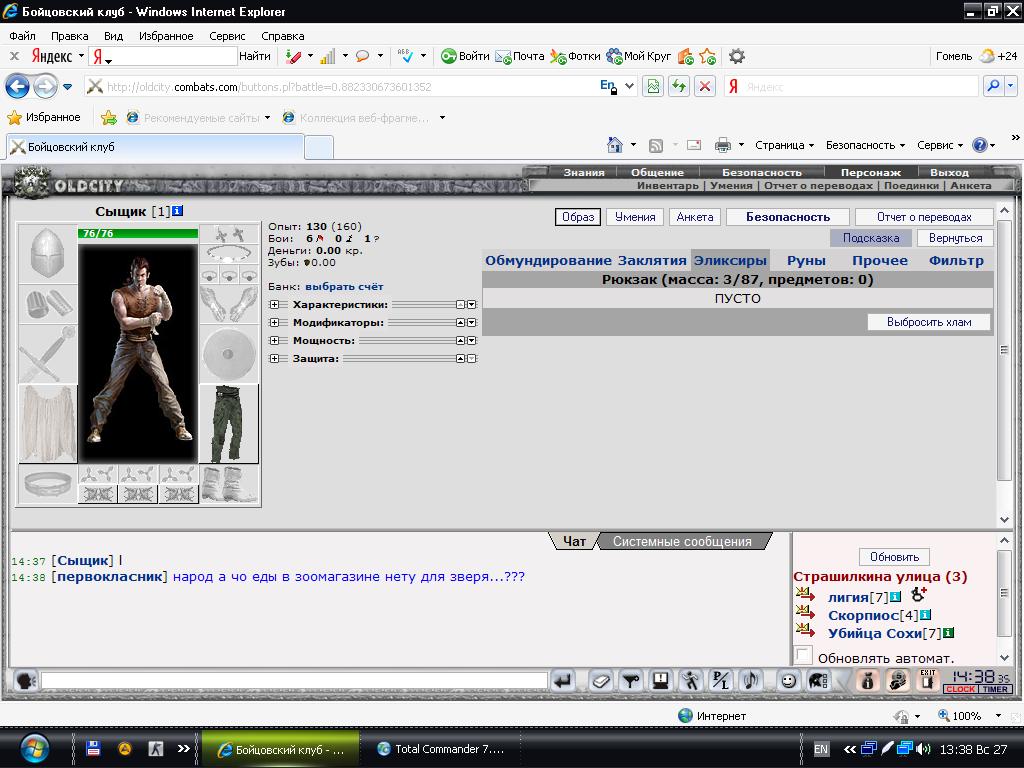Click the empty belt equipment slot
Image resolution: width=1024 pixels, height=768 pixels.
pyautogui.click(x=48, y=485)
